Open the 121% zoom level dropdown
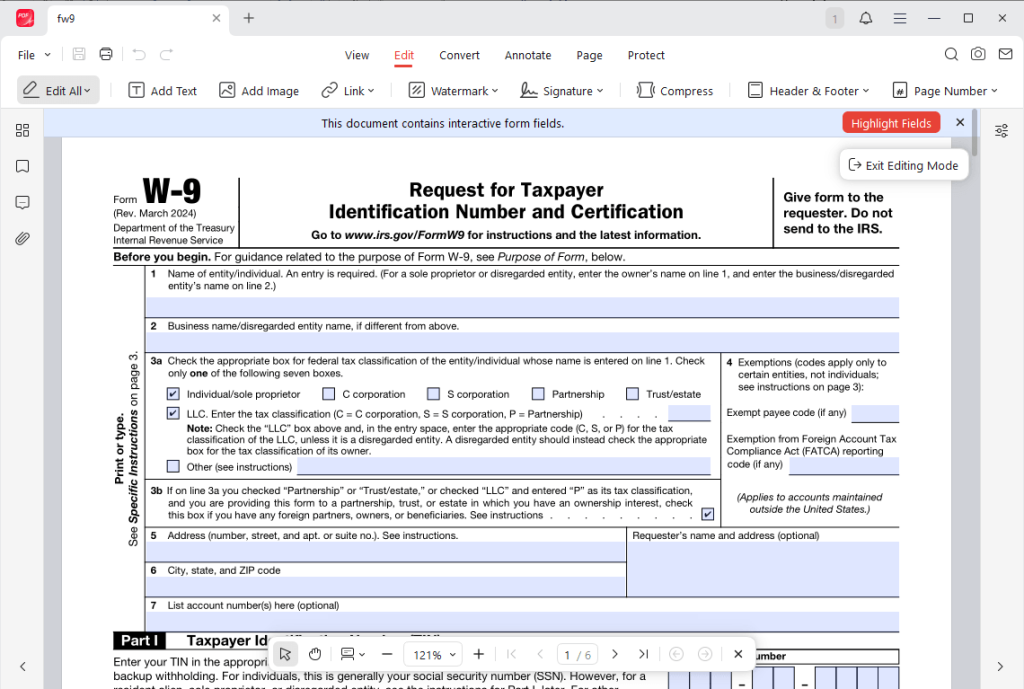Image resolution: width=1024 pixels, height=689 pixels. pyautogui.click(x=434, y=654)
